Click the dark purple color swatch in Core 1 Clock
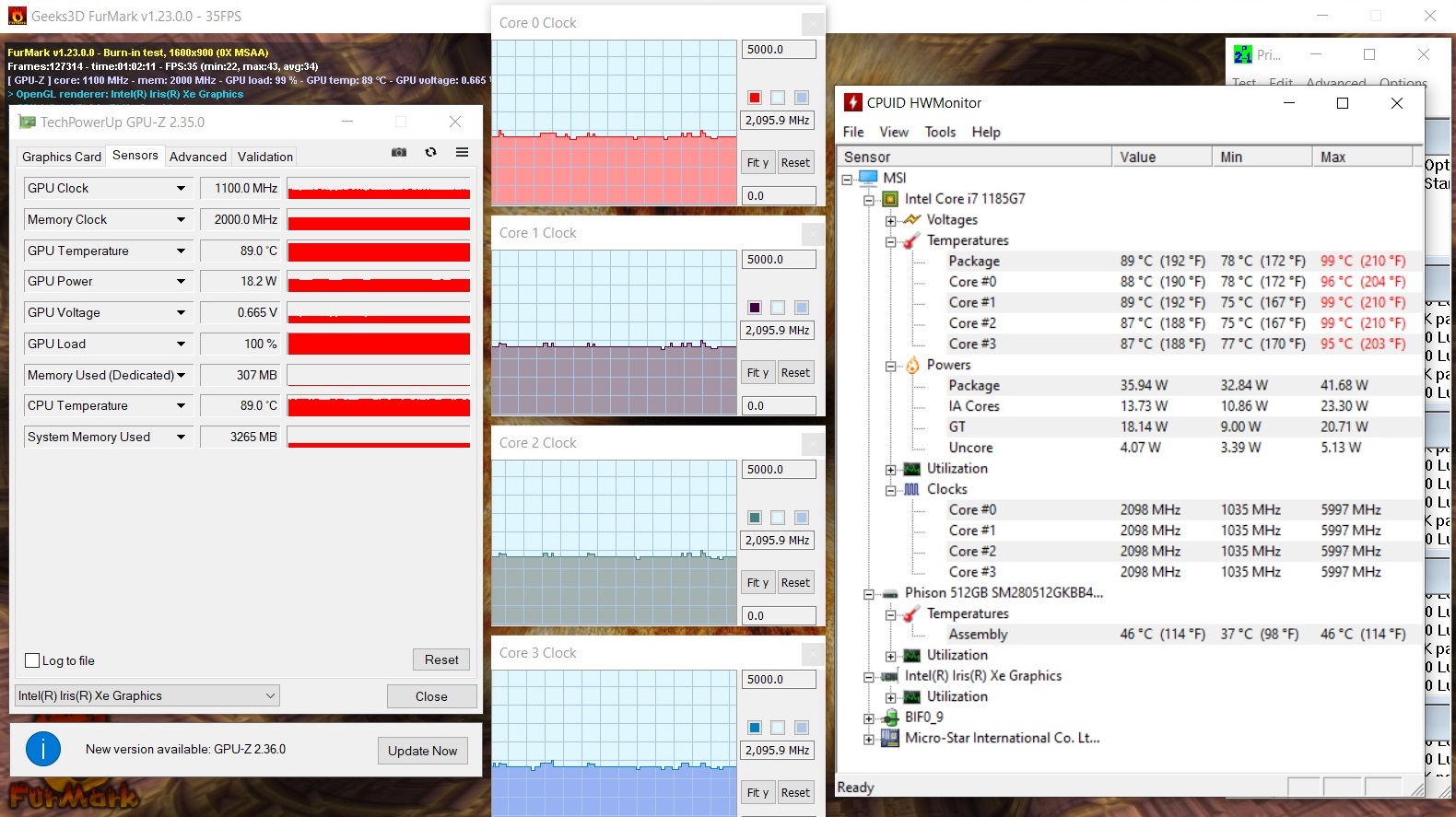 755,308
